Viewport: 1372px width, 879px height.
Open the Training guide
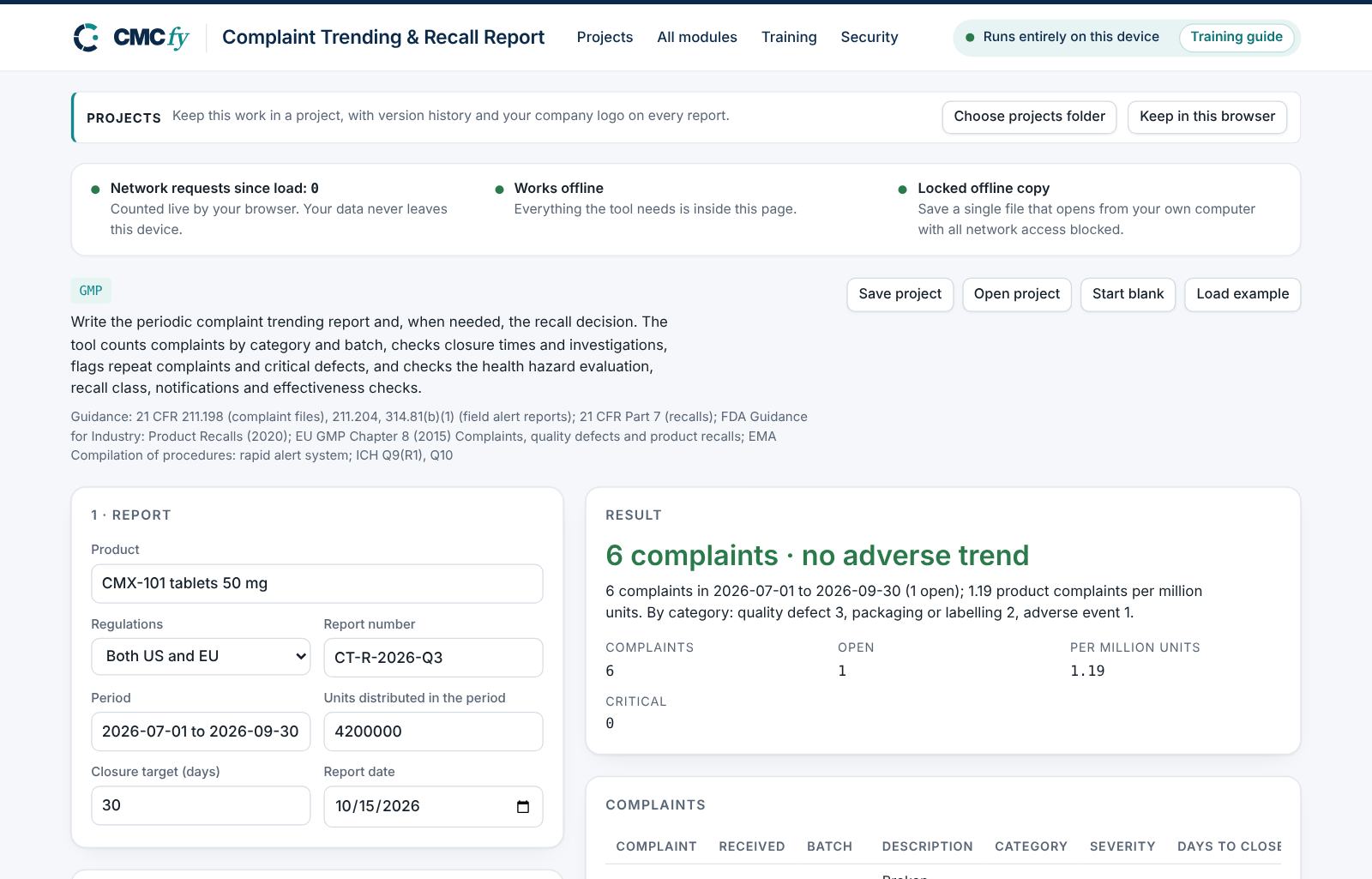(1237, 37)
